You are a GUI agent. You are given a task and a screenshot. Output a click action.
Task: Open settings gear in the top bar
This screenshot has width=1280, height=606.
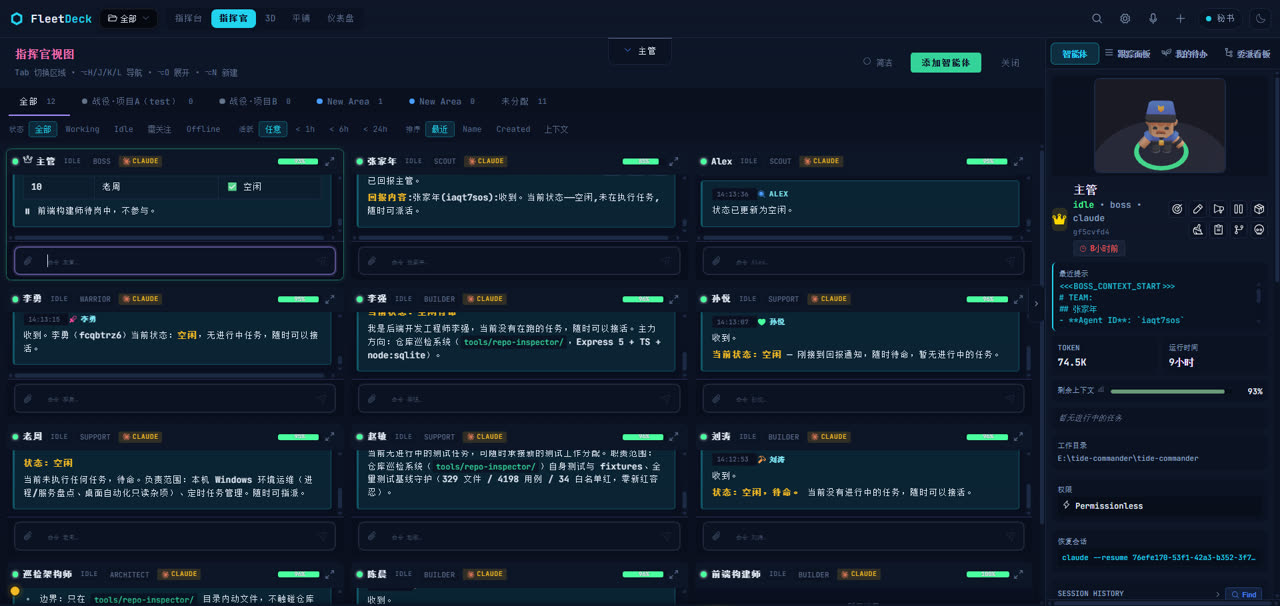tap(1125, 18)
